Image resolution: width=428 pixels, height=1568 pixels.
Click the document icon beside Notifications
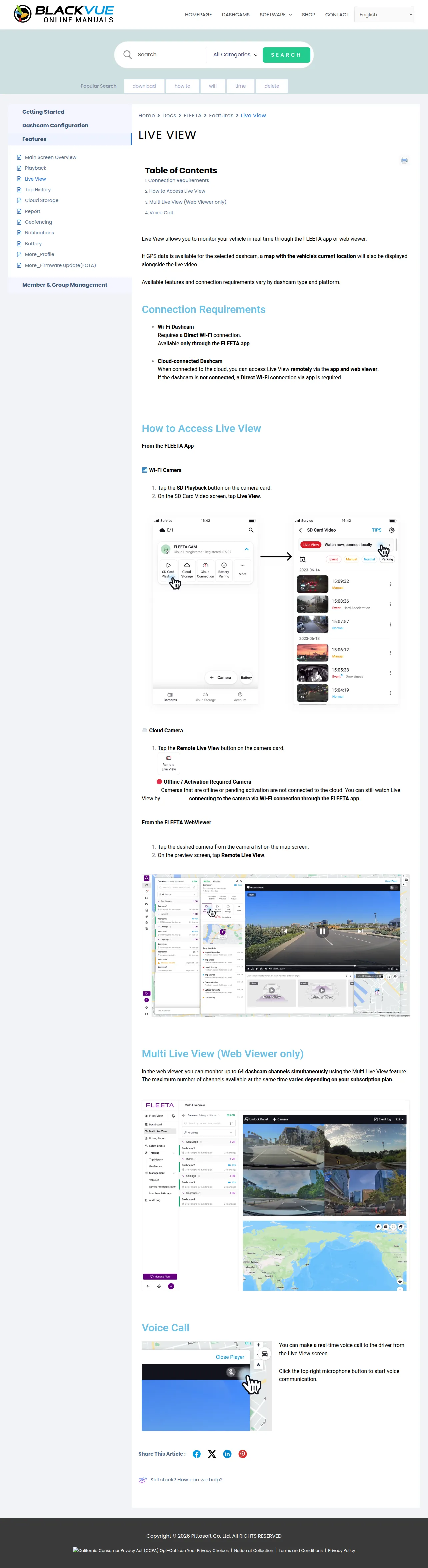(19, 232)
